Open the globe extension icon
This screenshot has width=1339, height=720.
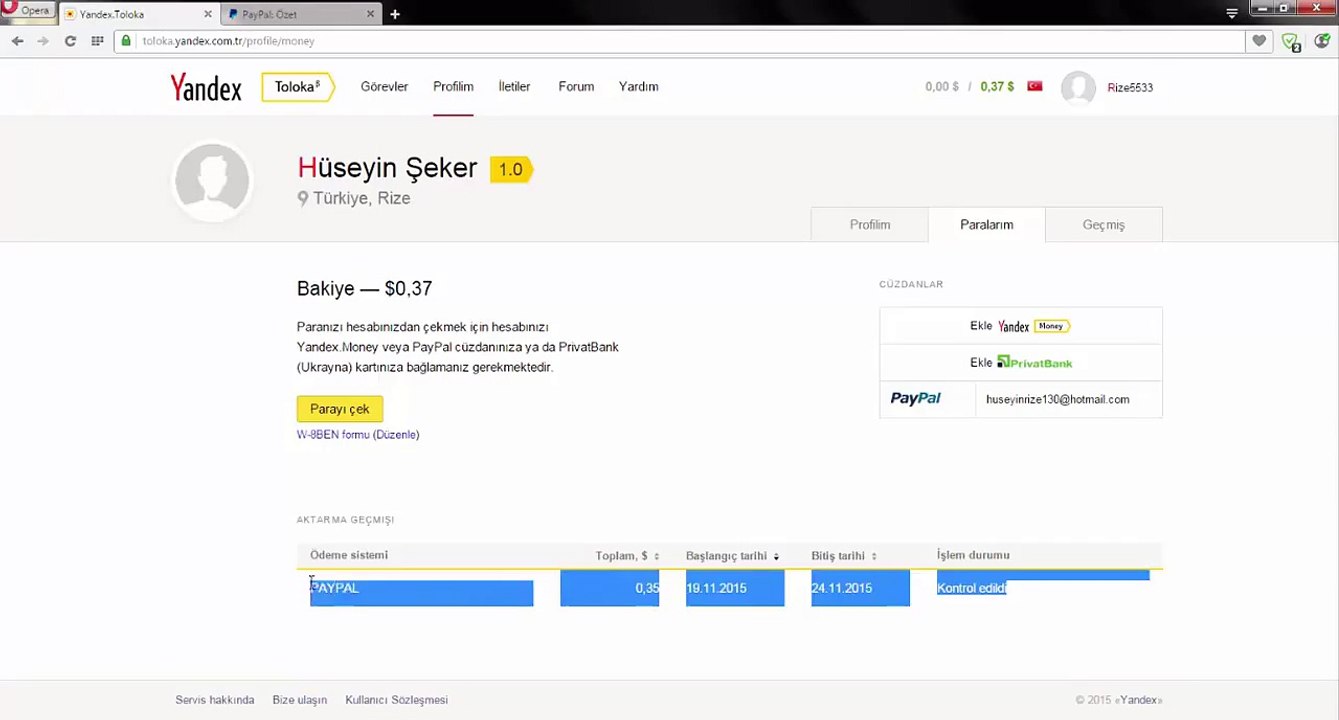1322,41
